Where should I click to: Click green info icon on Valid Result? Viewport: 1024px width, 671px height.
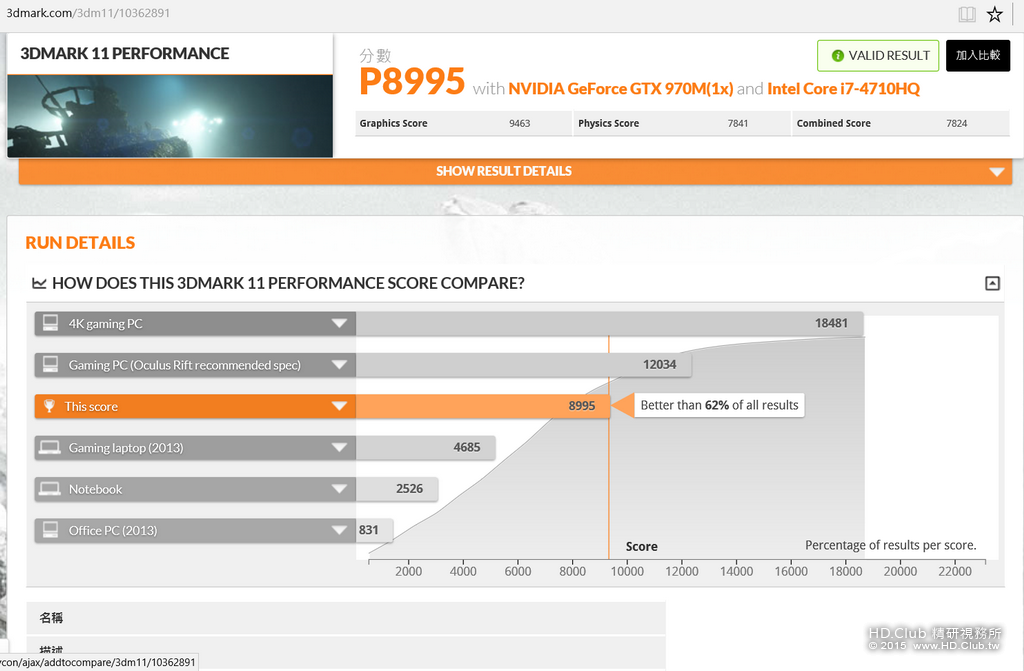837,56
